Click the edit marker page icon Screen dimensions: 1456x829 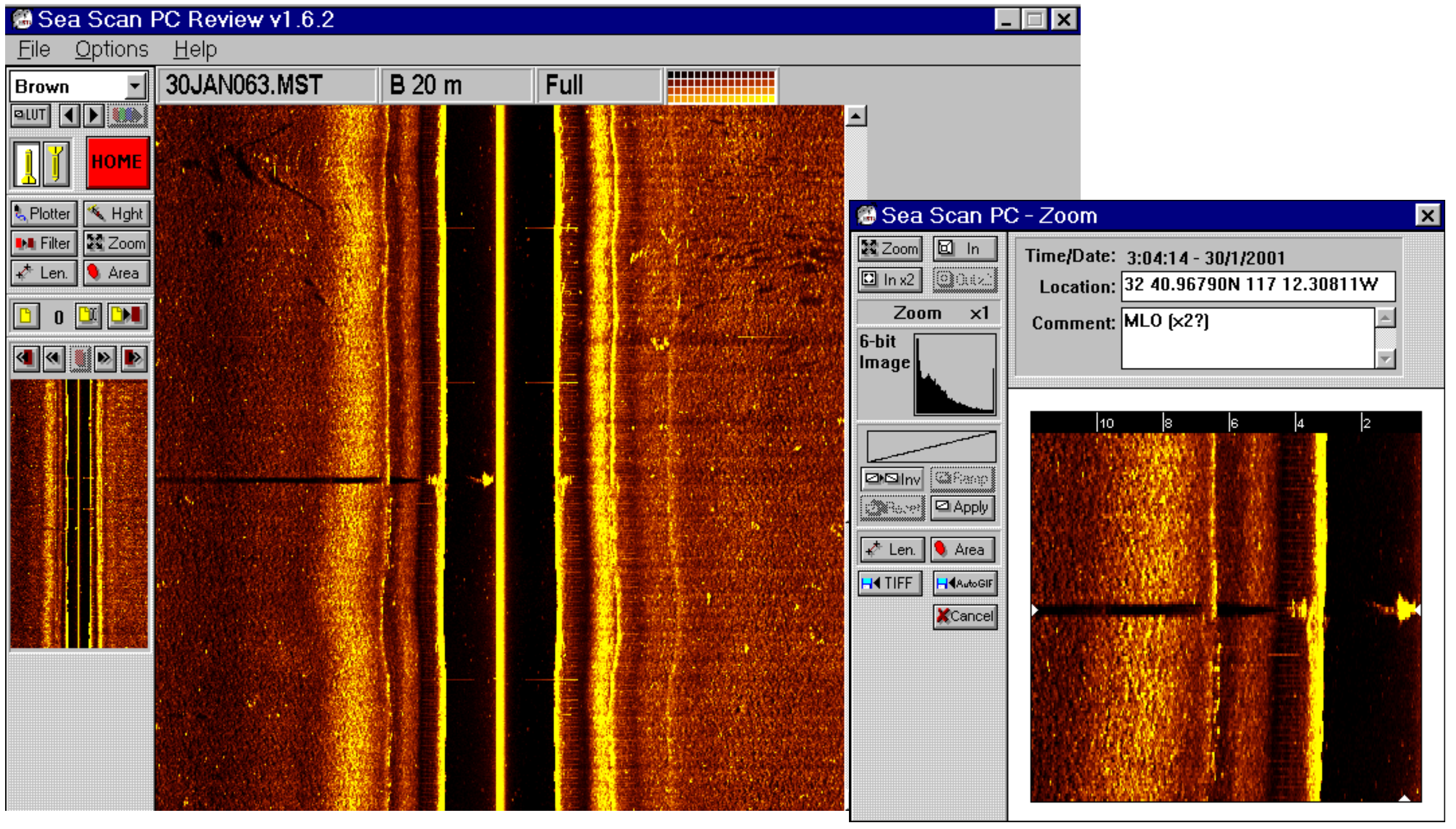(88, 316)
